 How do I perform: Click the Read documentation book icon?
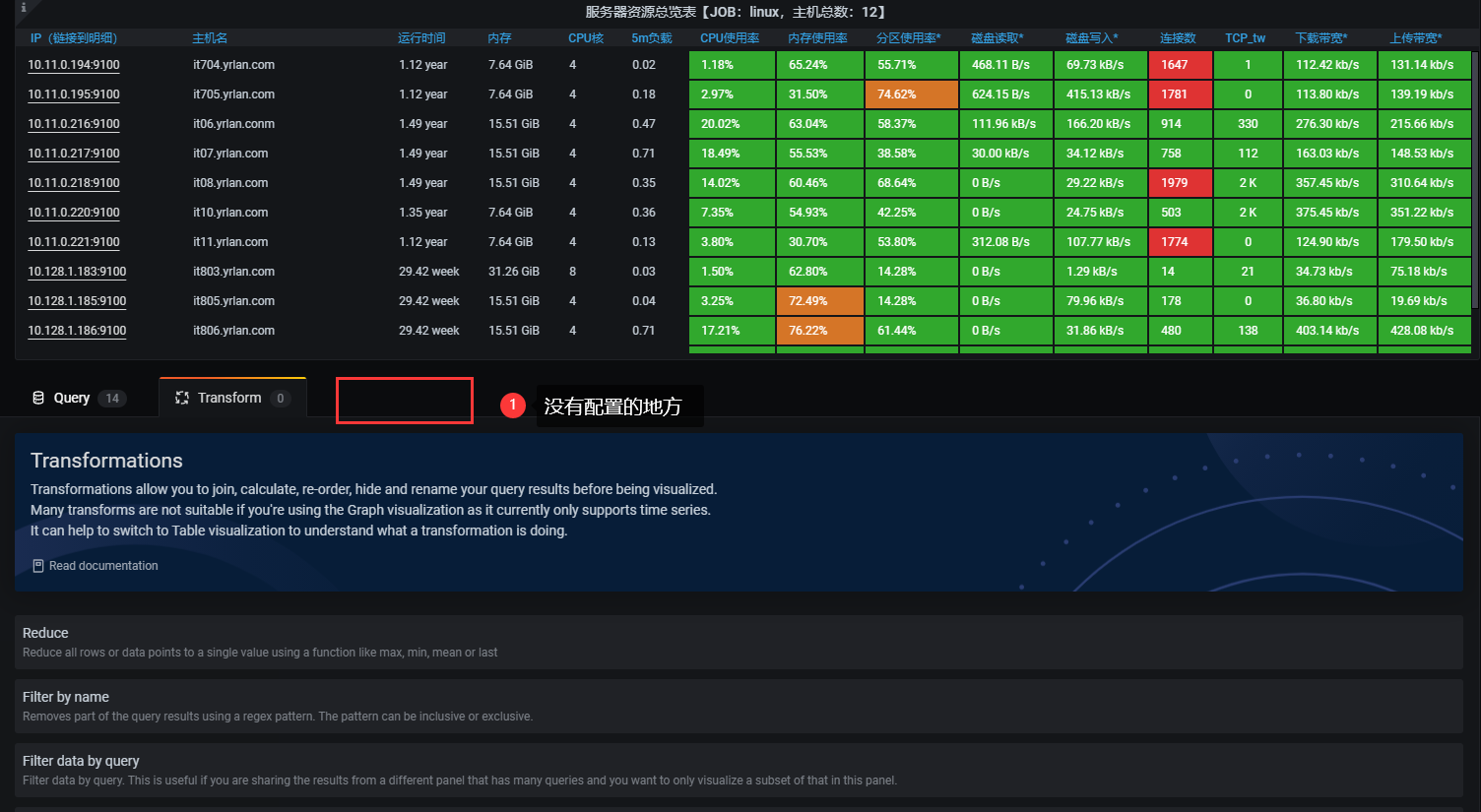point(38,566)
